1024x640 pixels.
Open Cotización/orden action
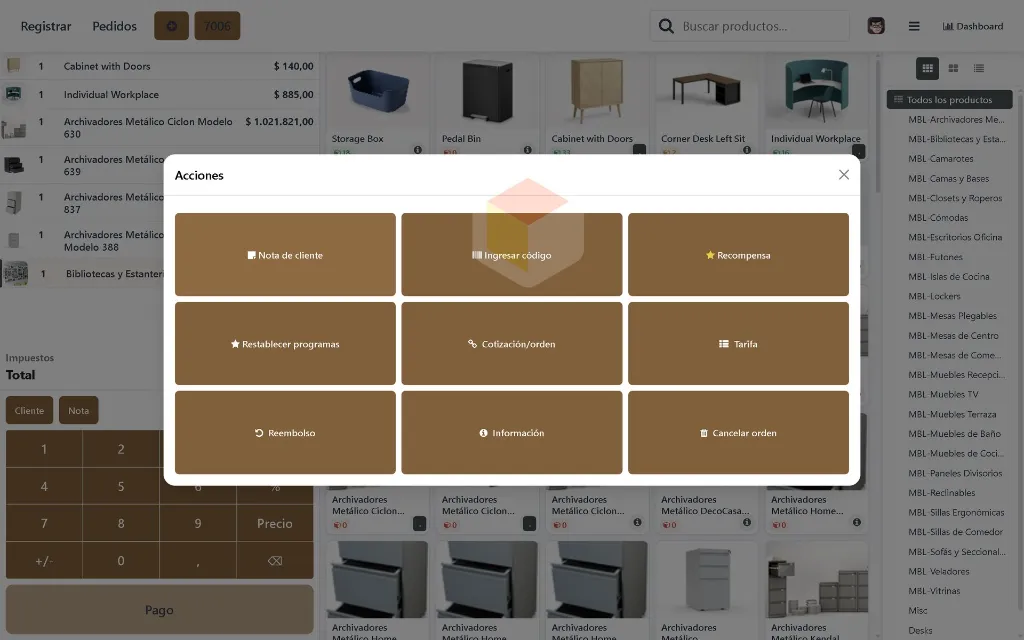[511, 344]
